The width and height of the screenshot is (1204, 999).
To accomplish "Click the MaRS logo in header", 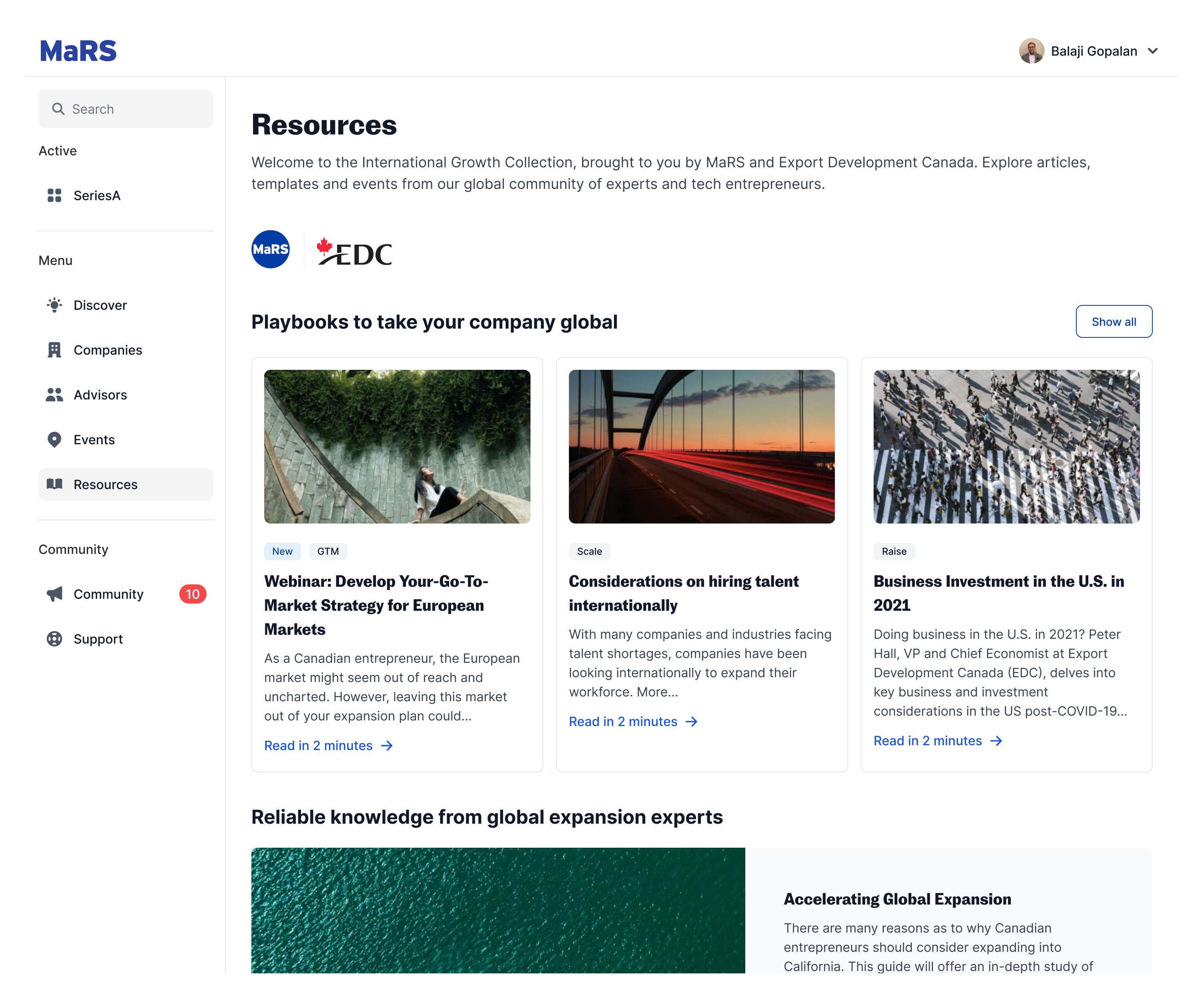I will (78, 51).
